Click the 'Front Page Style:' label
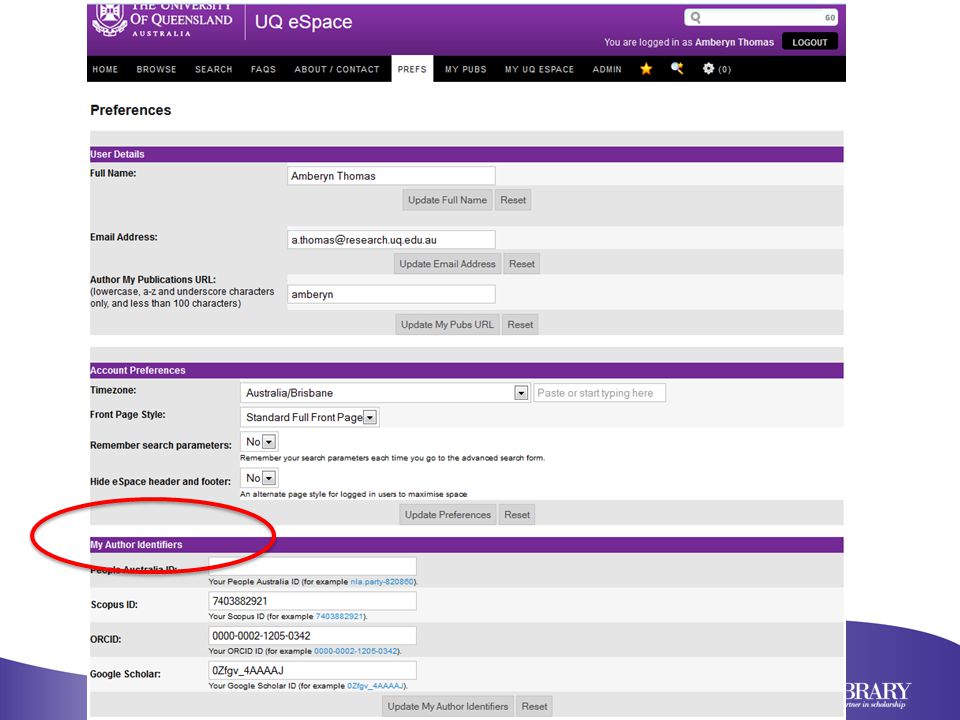 click(127, 414)
